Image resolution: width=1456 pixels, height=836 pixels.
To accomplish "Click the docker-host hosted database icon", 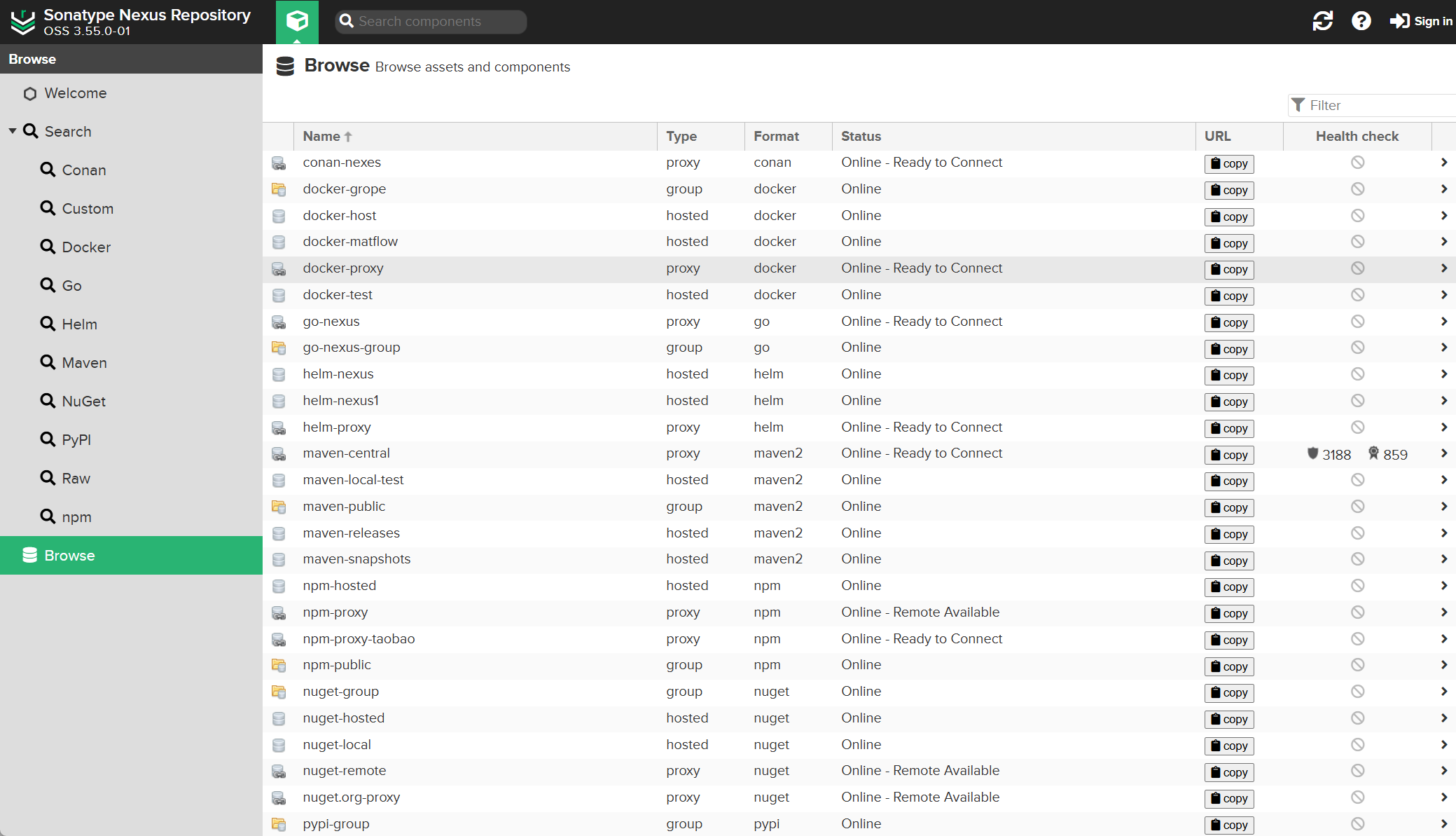I will point(279,216).
